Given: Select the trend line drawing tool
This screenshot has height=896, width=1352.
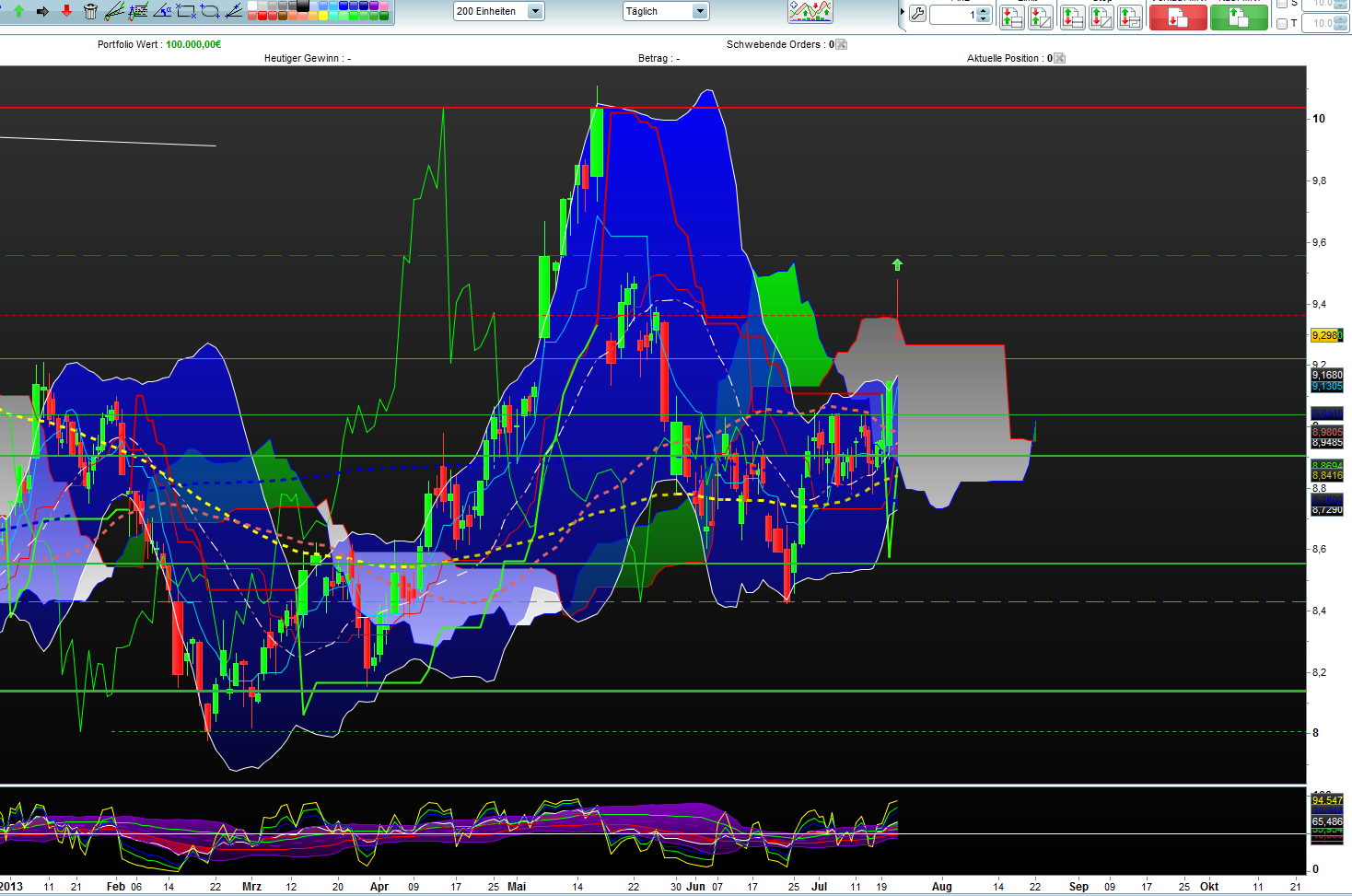Looking at the screenshot, I should (114, 11).
